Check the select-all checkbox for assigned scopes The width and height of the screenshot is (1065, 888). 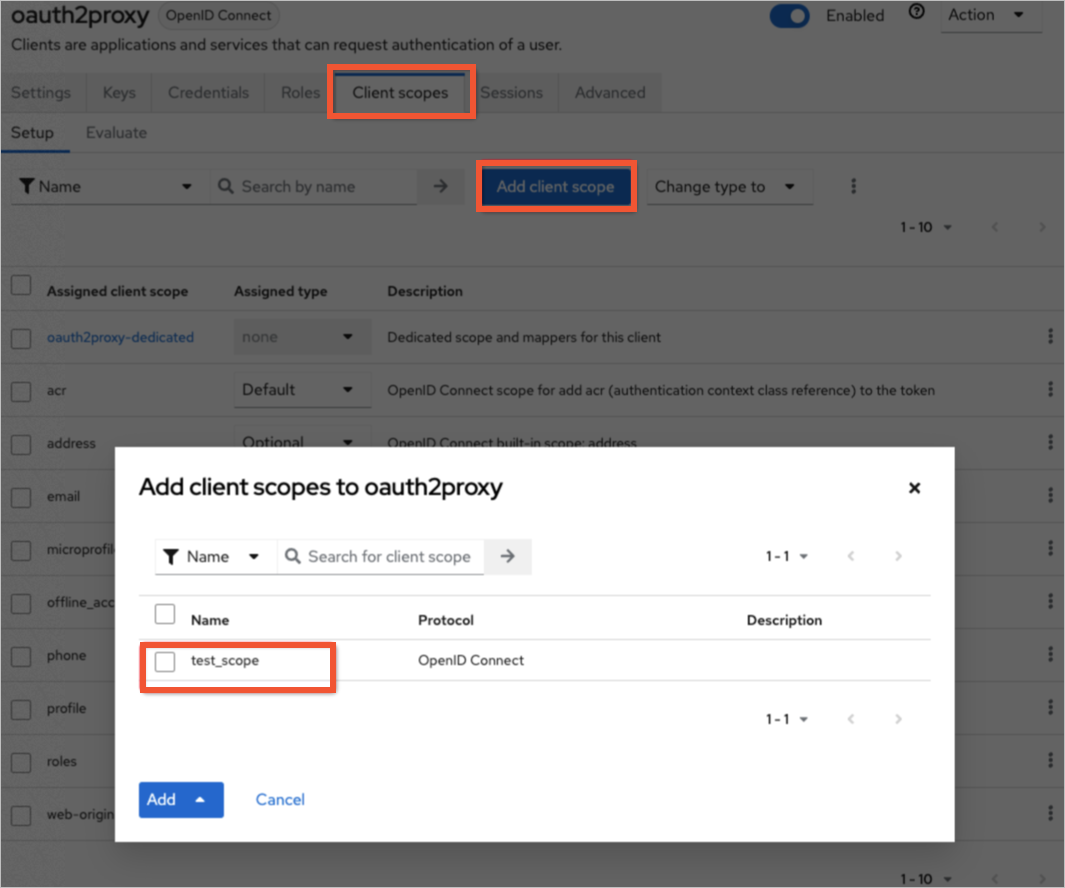[21, 285]
